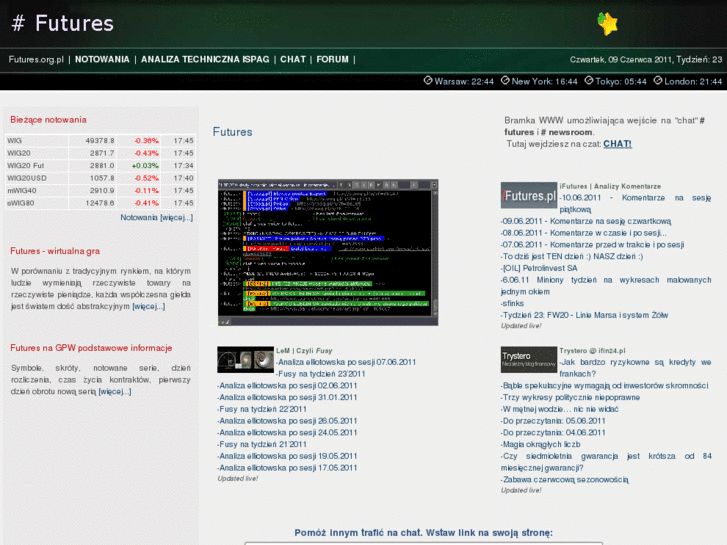Open W mętnej wodzie... nic nie widać
This screenshot has height=545, width=727.
click(x=560, y=409)
